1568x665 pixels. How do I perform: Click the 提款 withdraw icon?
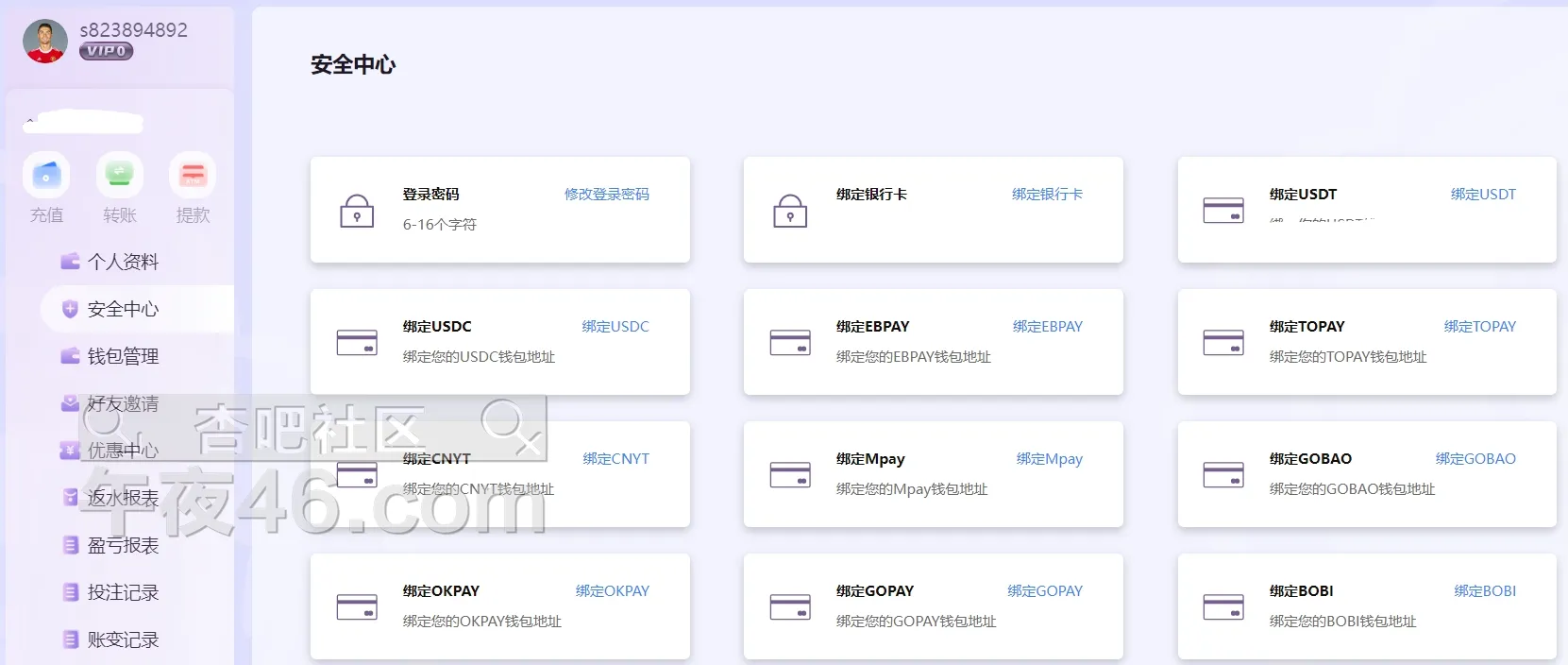pos(193,176)
